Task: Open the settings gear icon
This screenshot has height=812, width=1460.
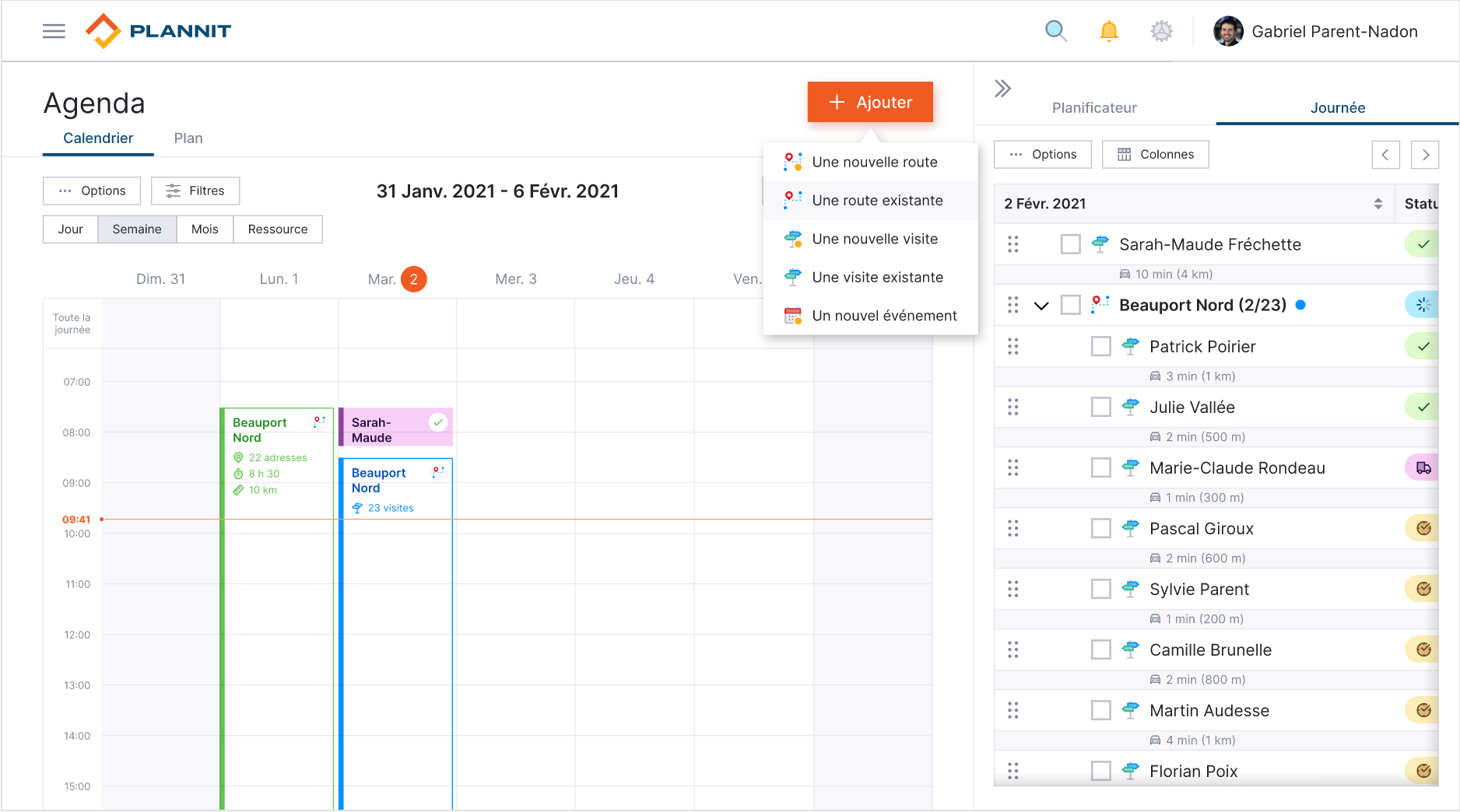Action: pos(1161,31)
